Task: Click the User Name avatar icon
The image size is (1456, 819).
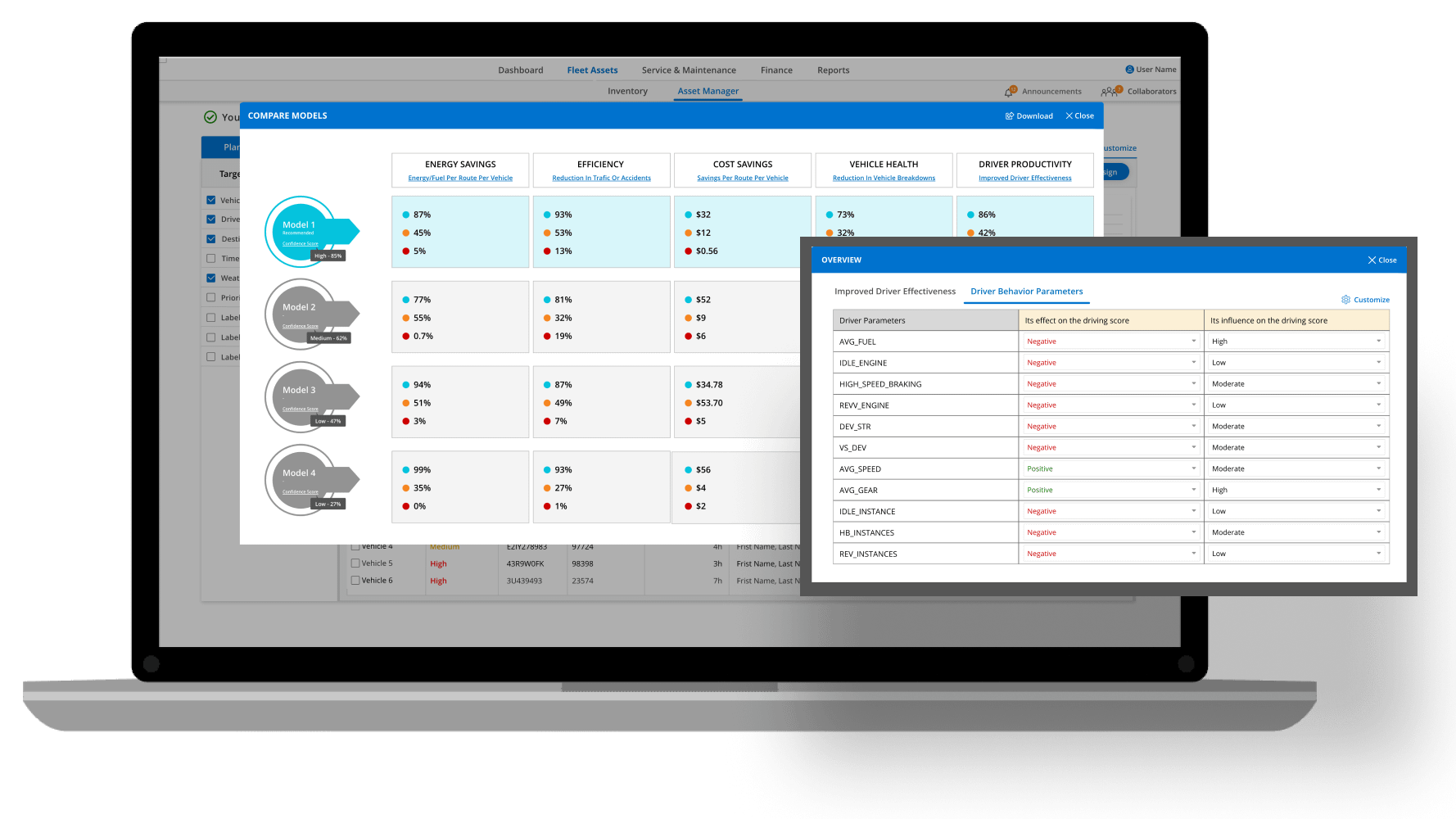Action: [x=1129, y=70]
